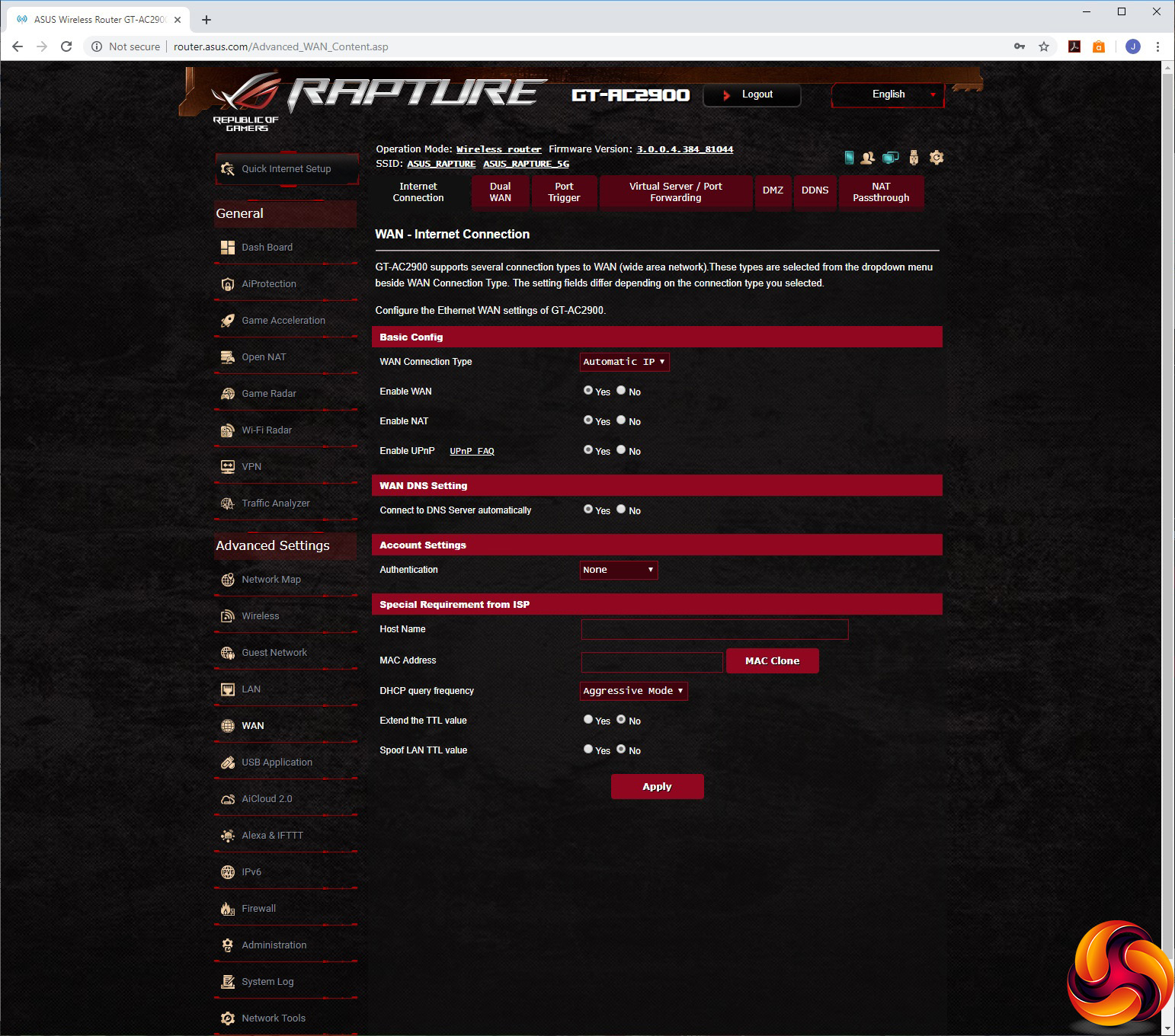Viewport: 1175px width, 1036px height.
Task: Open the Dash Board sidebar icon
Action: [x=227, y=248]
